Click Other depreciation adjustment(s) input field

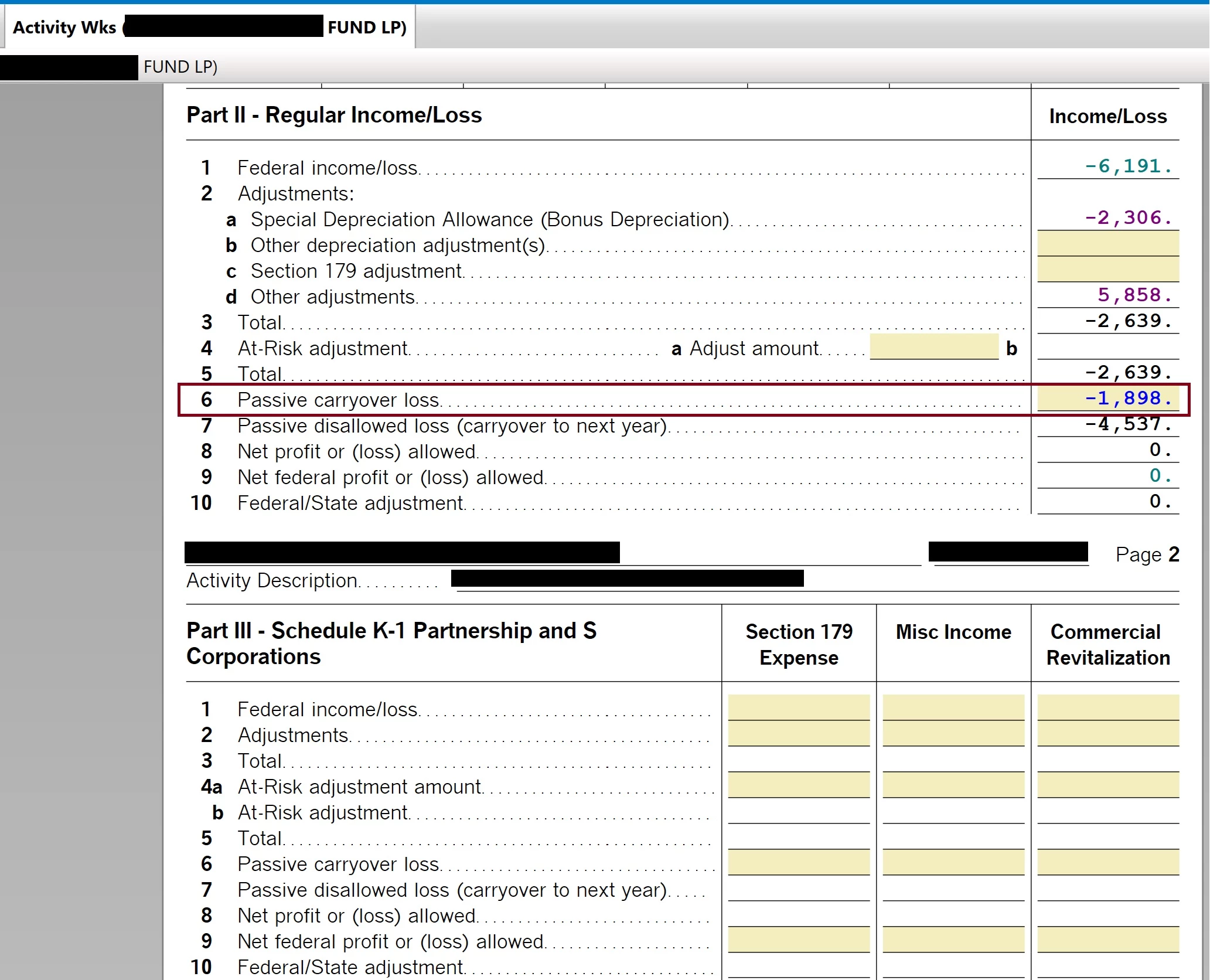coord(1107,244)
